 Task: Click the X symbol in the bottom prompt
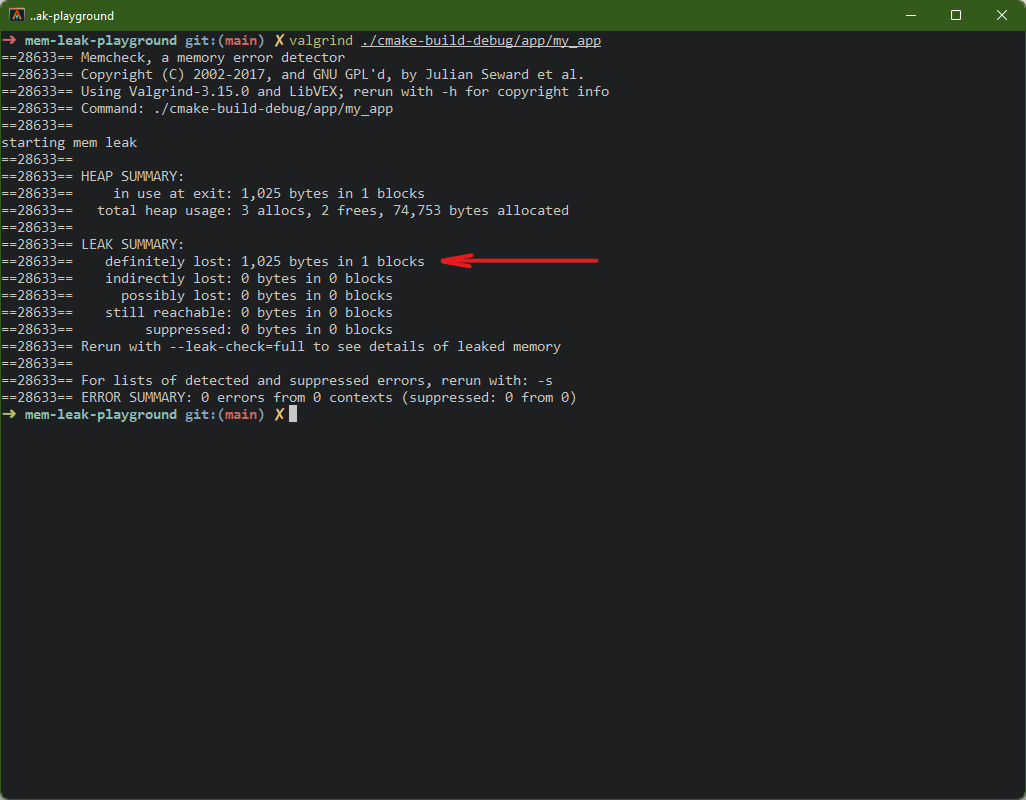tap(278, 414)
